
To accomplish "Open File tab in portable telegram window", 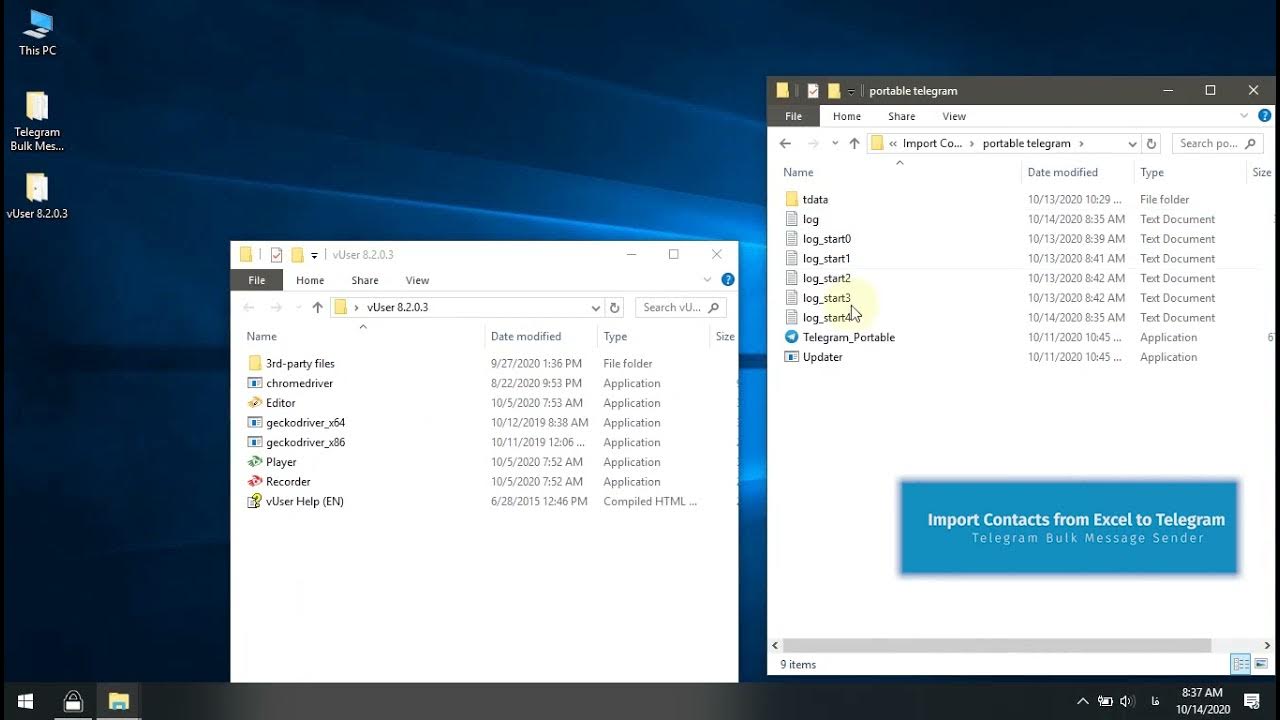I will pos(793,116).
